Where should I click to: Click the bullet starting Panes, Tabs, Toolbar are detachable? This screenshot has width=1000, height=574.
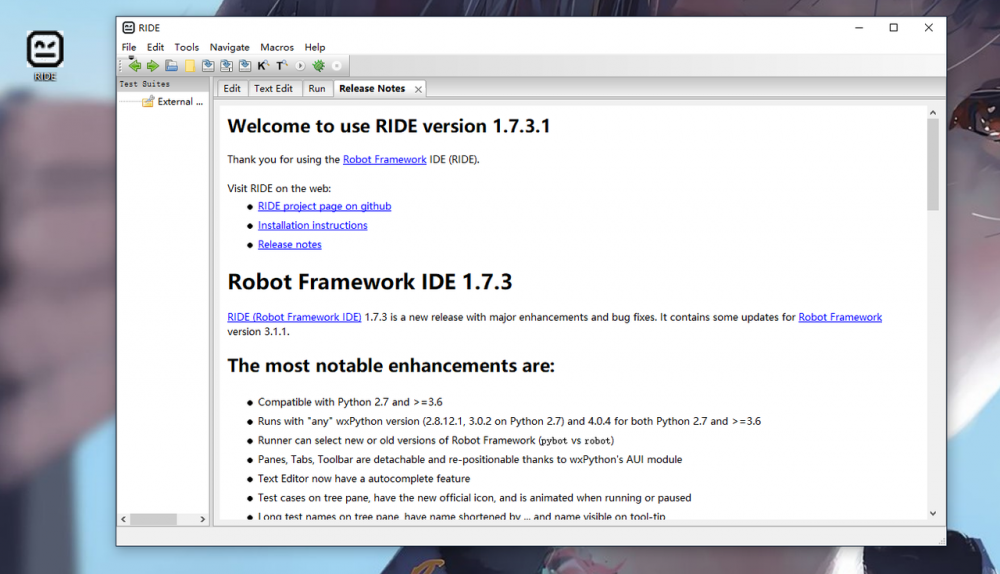[470, 459]
